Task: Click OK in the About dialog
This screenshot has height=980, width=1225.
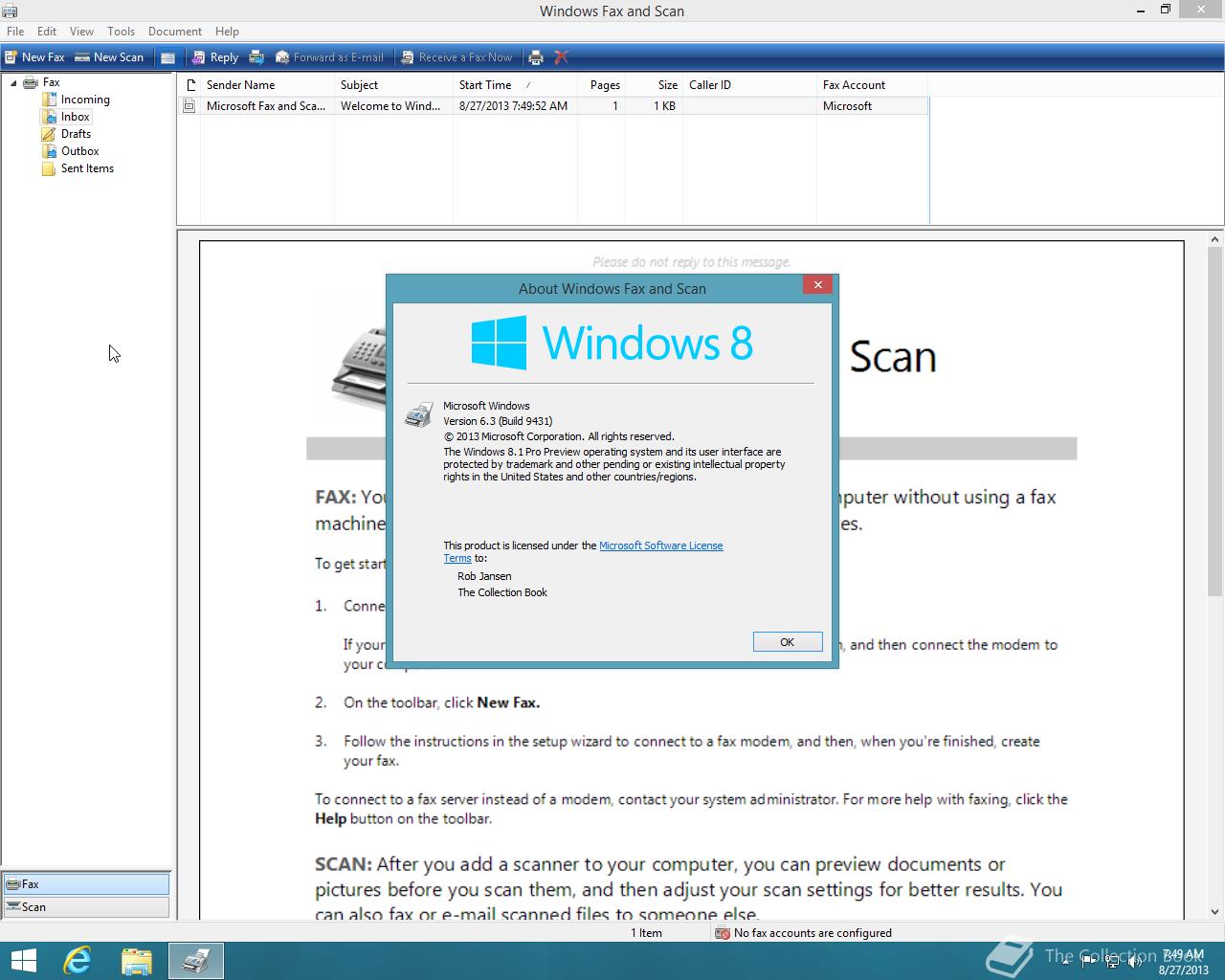Action: click(x=788, y=642)
